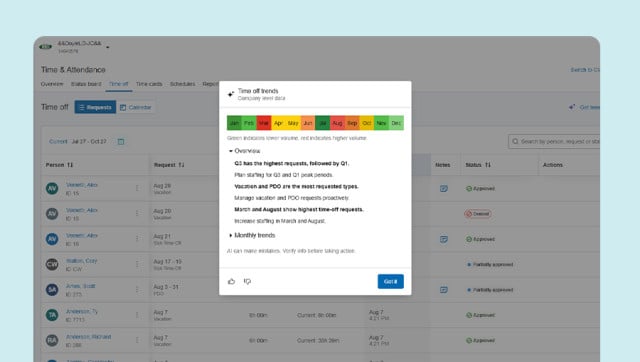The height and width of the screenshot is (362, 640).
Task: Click Approved status in Anderson, Ty row
Action: (x=480, y=315)
